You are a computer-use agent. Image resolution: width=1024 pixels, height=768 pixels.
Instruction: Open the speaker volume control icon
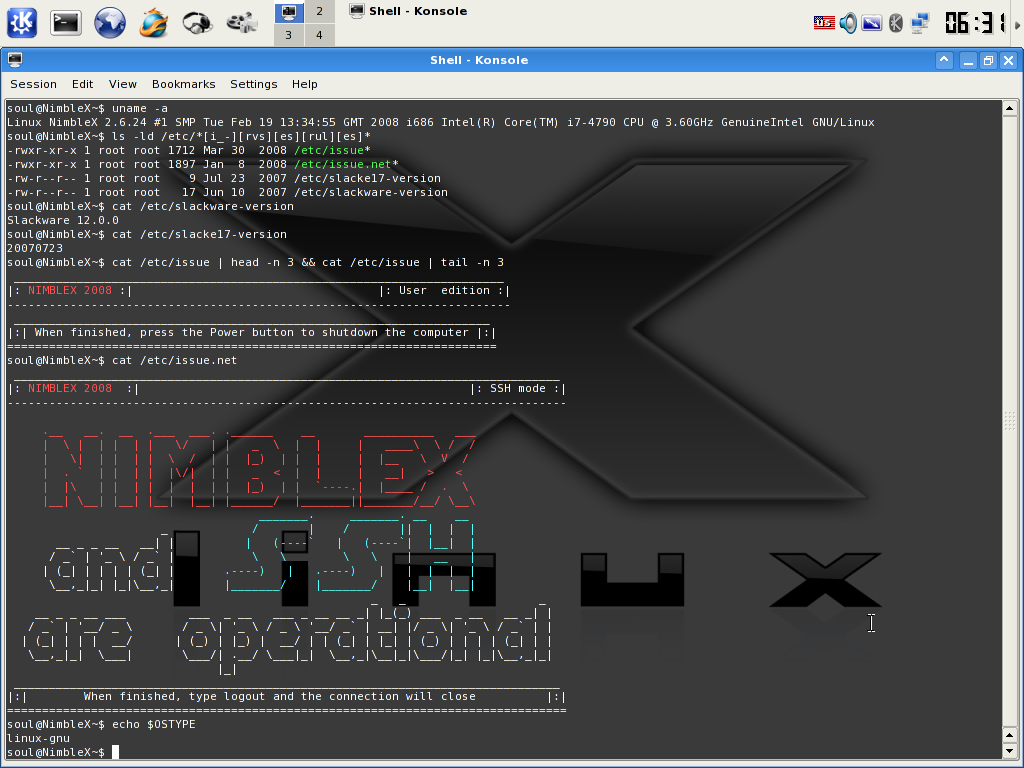point(848,23)
